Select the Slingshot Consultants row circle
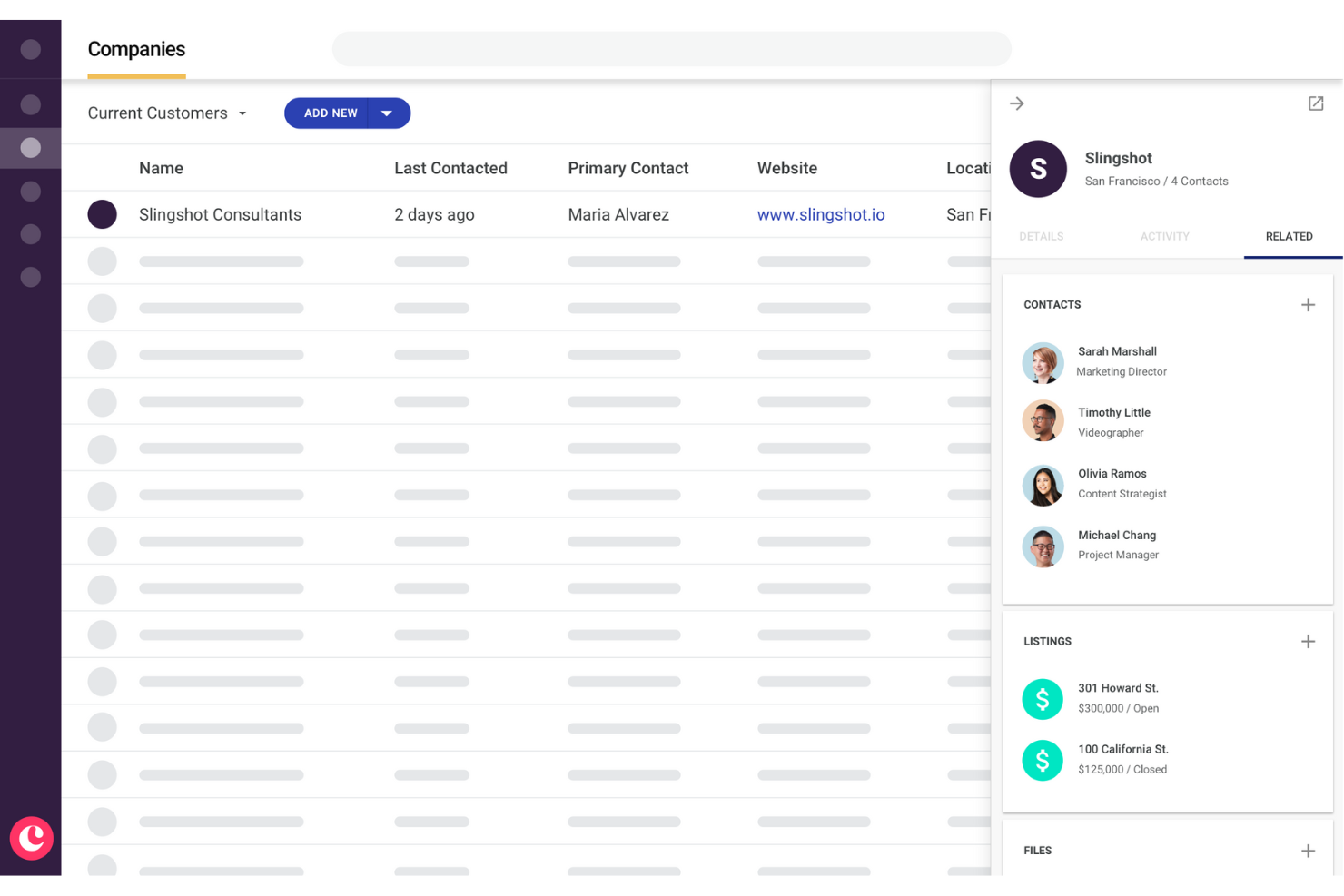 point(102,214)
